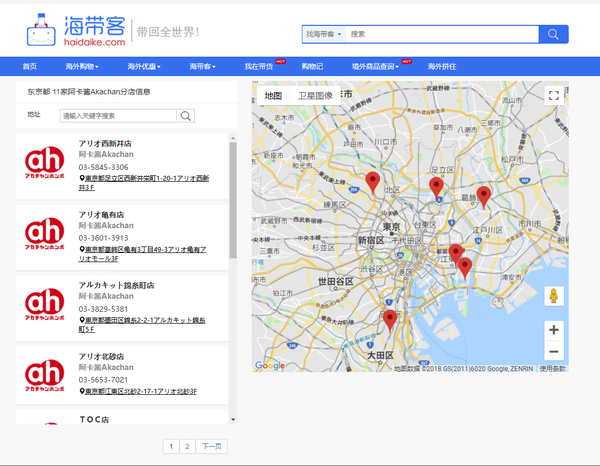Click the 使用条款 map terms link
Screen dimensions: 600x466
552,369
